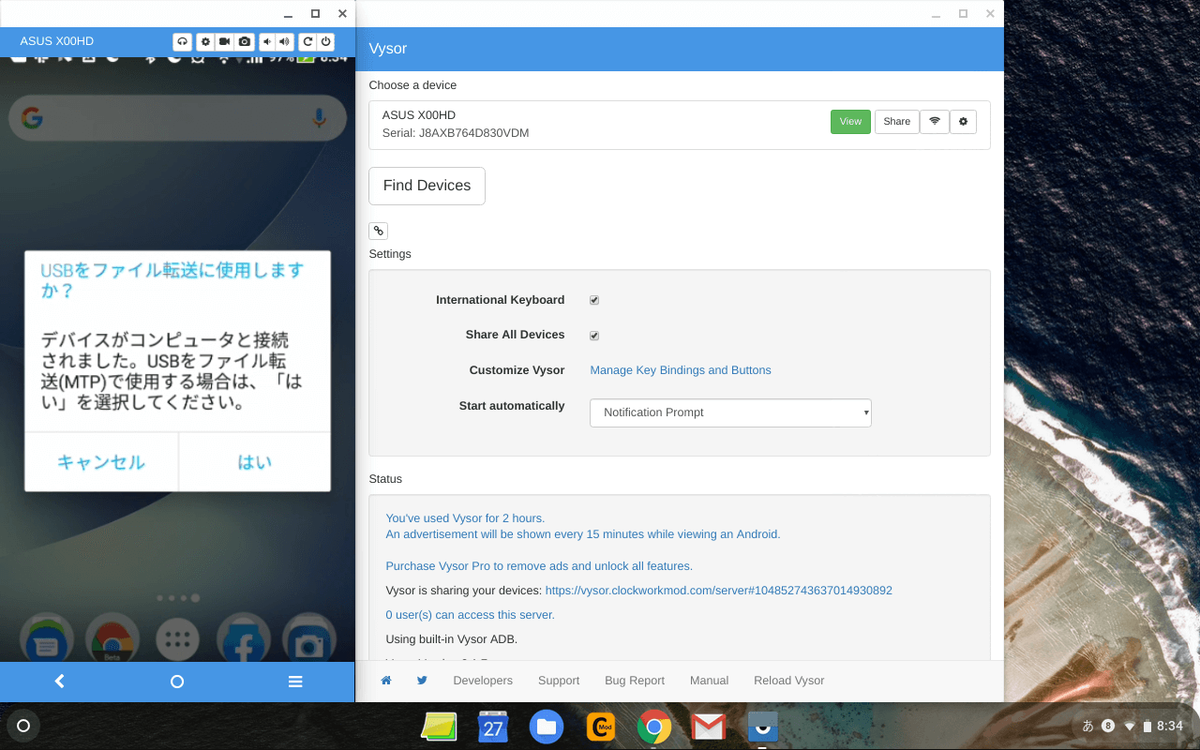The height and width of the screenshot is (750, 1200).
Task: Click the link icon above Settings
Action: tap(378, 231)
